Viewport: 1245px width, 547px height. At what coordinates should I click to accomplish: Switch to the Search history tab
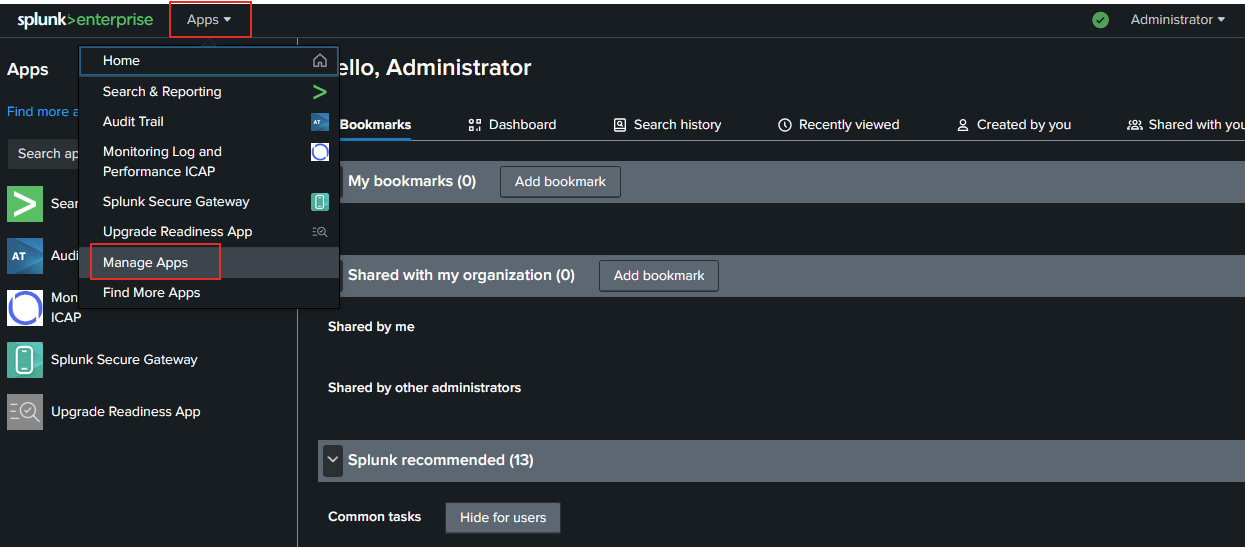[667, 125]
